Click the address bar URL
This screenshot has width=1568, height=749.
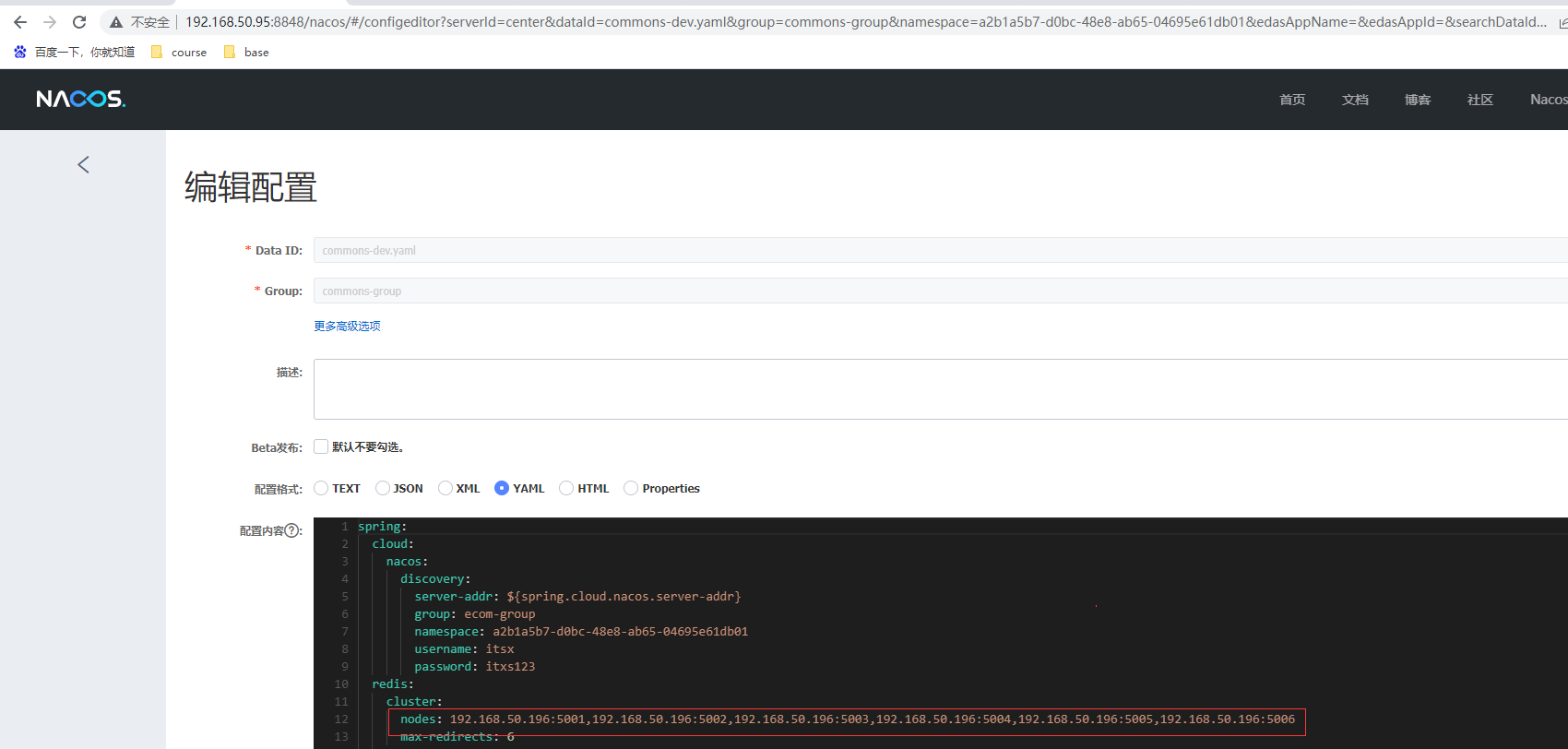[x=865, y=22]
